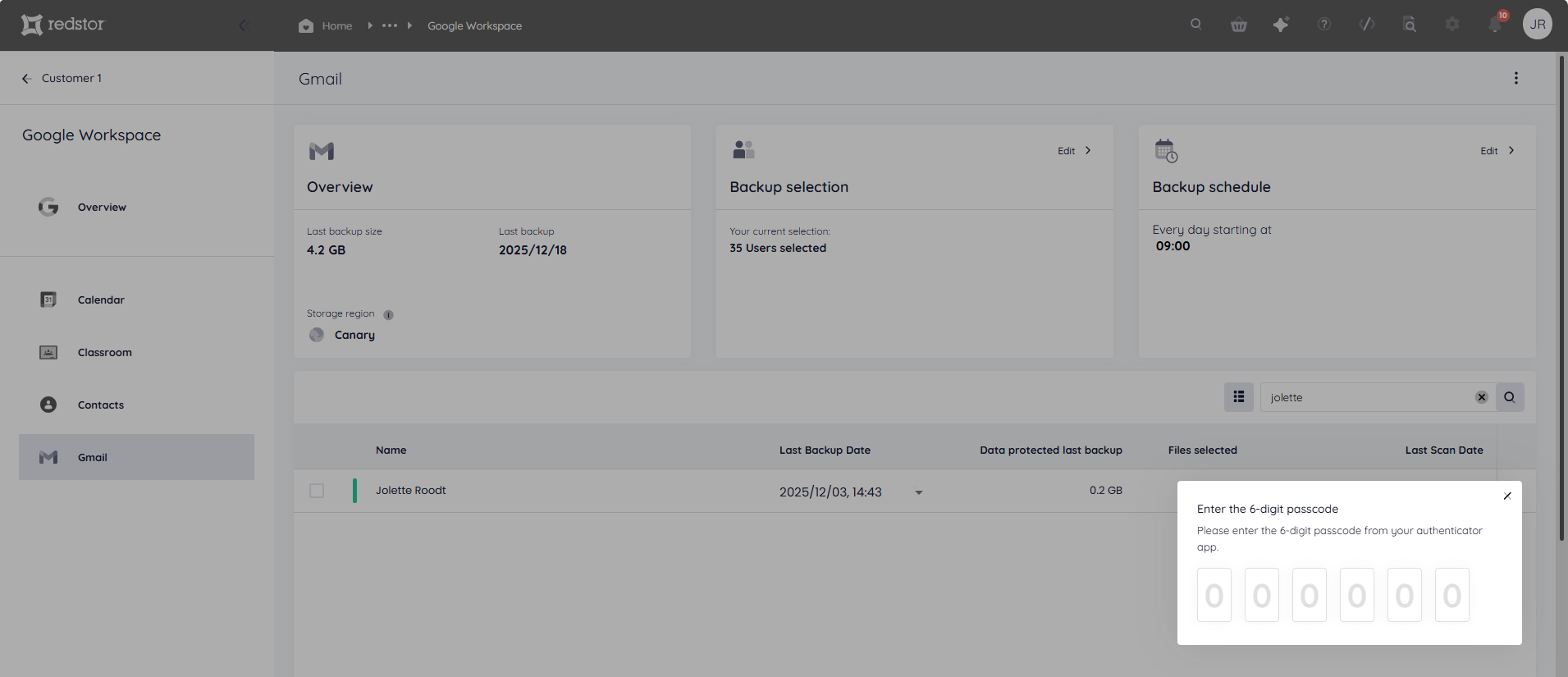Select Calendar in sidebar
The height and width of the screenshot is (677, 1568).
coord(101,300)
